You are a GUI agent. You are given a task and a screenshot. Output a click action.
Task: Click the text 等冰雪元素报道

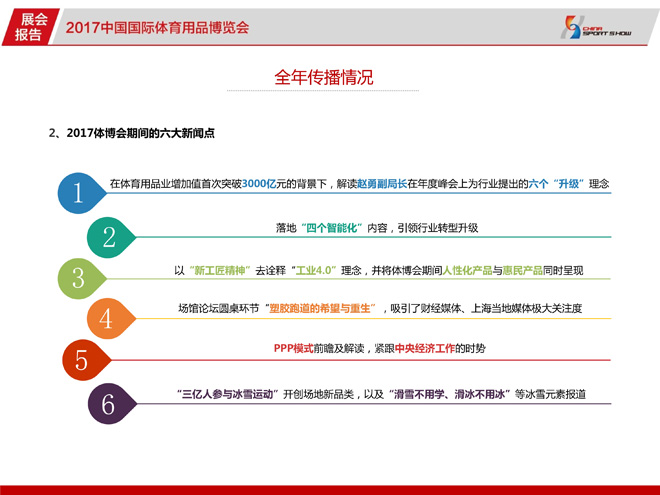coord(550,394)
